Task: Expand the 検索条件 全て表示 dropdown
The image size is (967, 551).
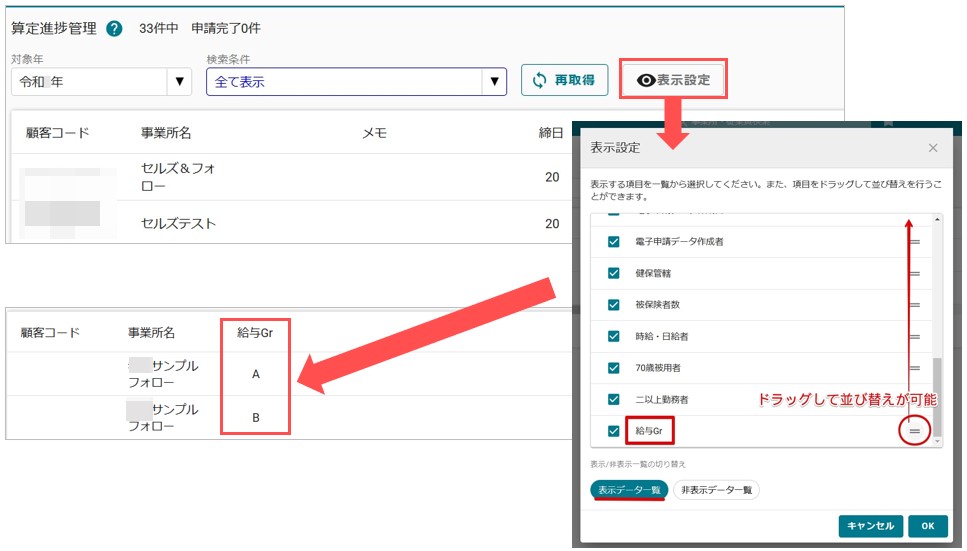Action: (x=494, y=82)
